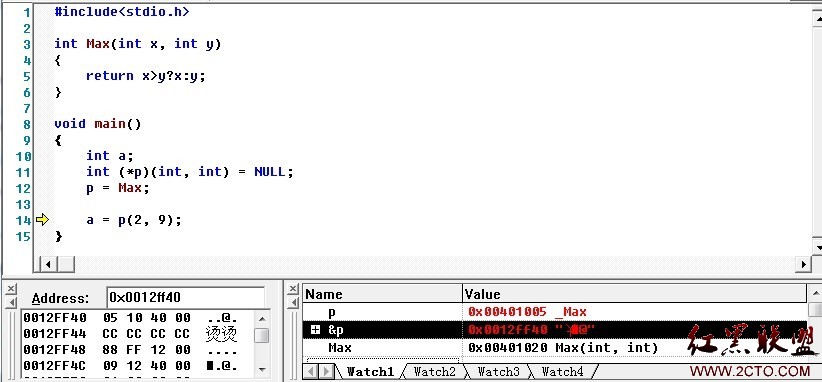The image size is (822, 382).
Task: Click the editor horizontal scroll-left arrow
Action: coord(48,264)
